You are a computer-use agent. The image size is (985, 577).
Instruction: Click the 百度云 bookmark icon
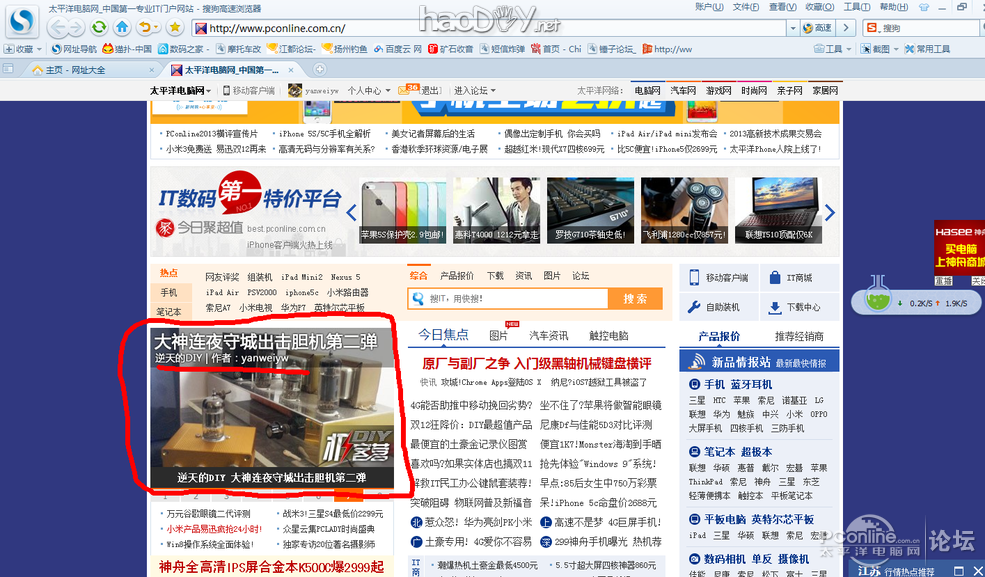coord(378,48)
